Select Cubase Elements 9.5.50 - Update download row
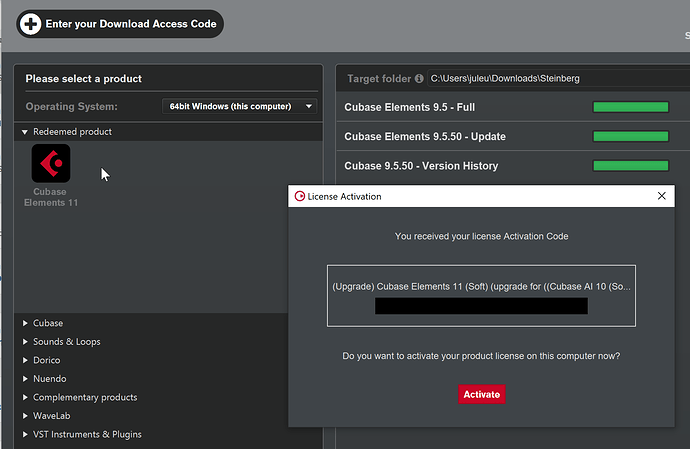 pos(513,136)
